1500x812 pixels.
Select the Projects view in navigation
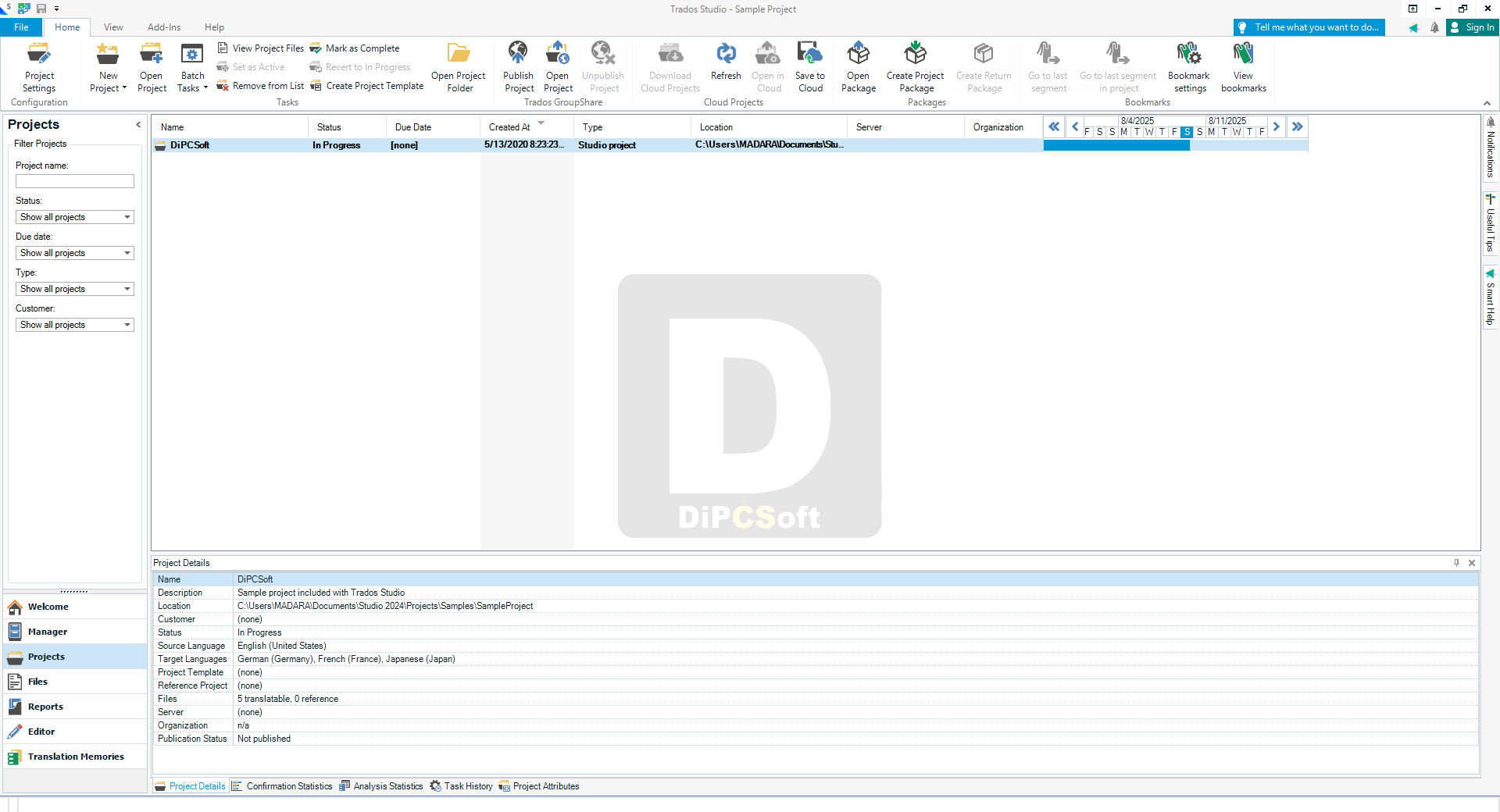75,657
